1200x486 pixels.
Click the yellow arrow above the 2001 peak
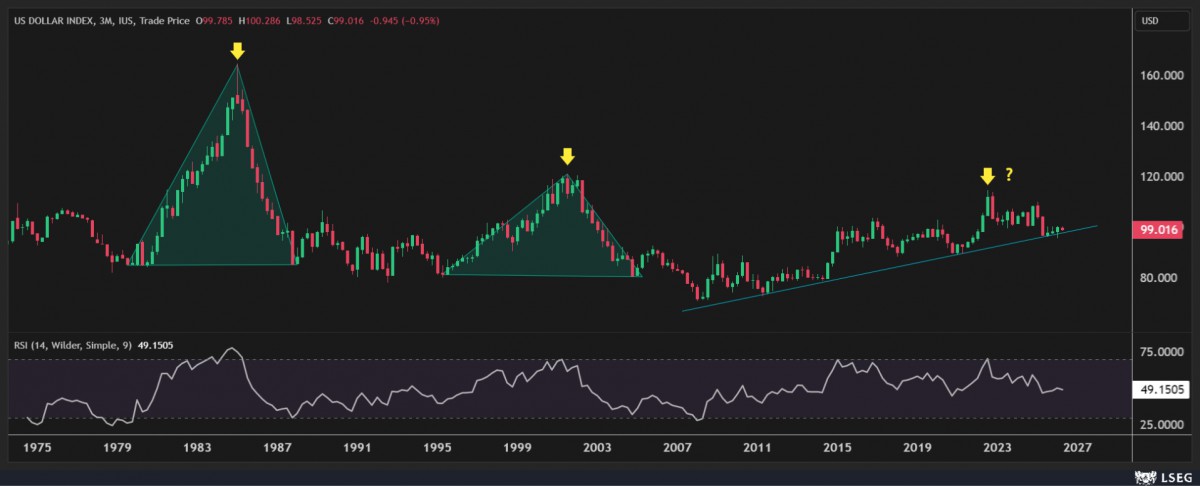567,156
